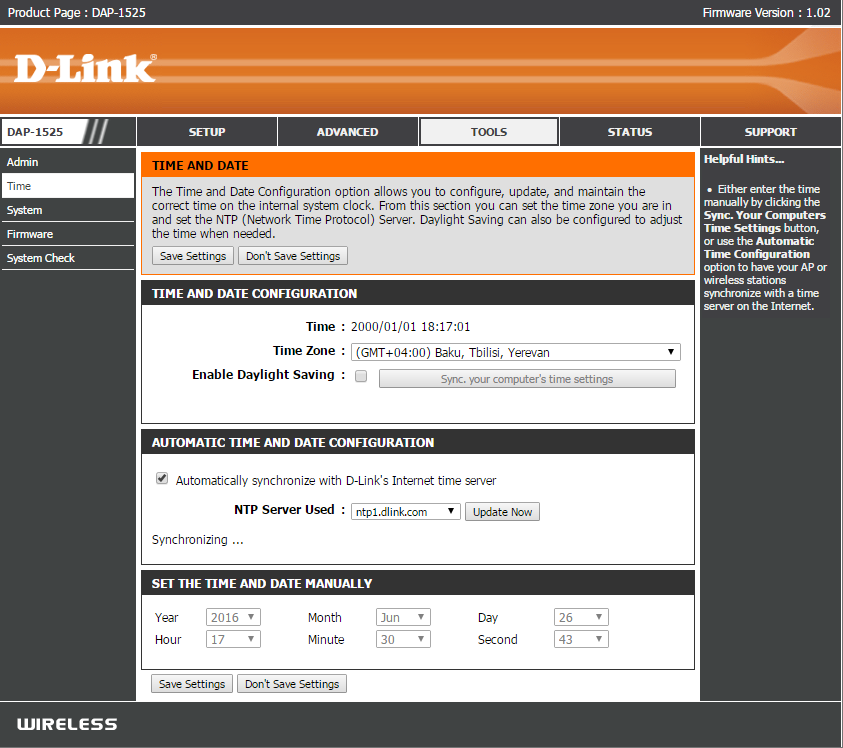Select Time in the sidebar
The image size is (843, 748).
click(x=68, y=186)
